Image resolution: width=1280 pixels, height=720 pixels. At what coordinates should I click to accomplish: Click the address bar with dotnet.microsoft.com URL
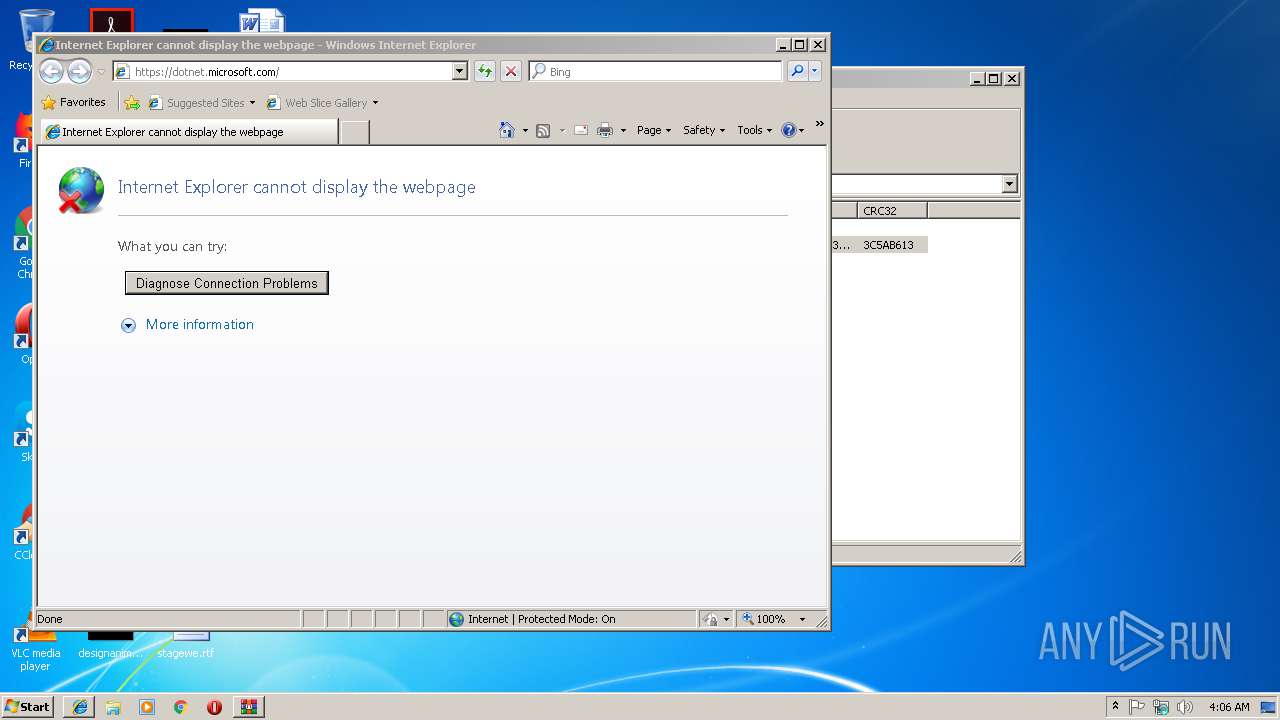(283, 71)
